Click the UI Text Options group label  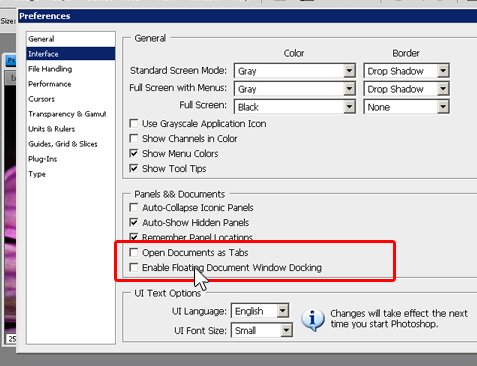coord(167,293)
